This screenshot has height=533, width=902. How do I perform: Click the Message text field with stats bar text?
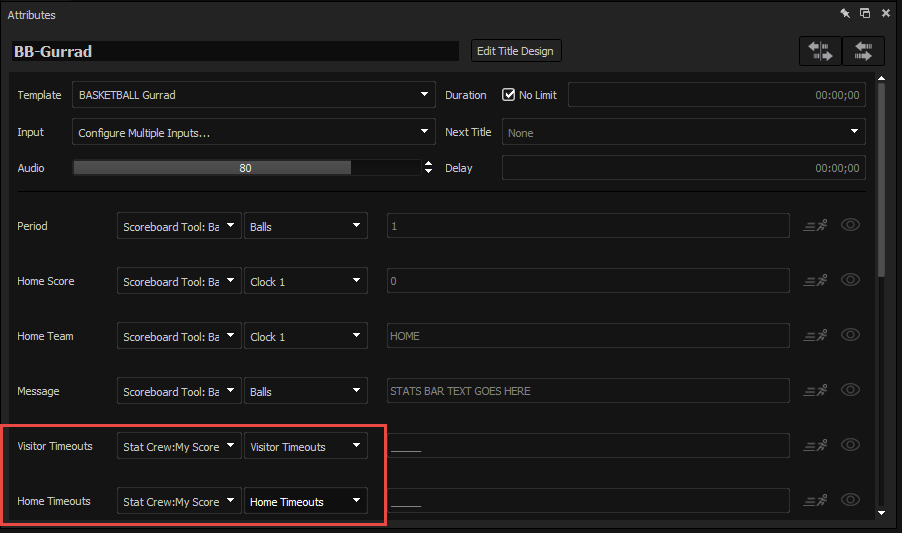(588, 391)
